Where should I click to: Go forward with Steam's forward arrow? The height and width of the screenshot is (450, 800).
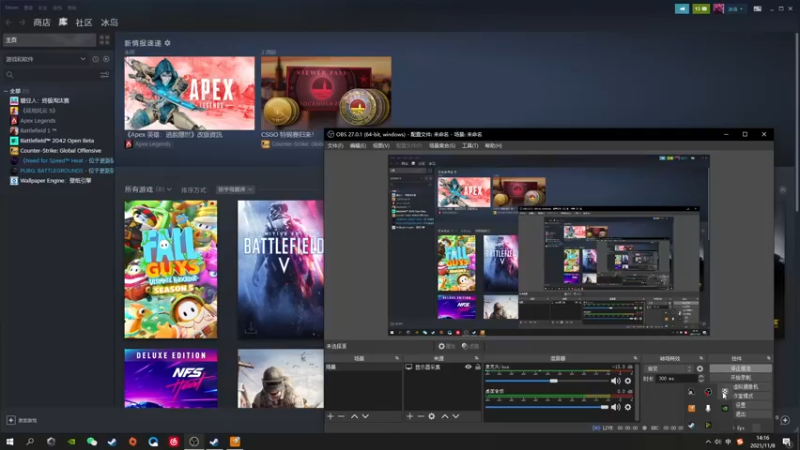point(22,22)
